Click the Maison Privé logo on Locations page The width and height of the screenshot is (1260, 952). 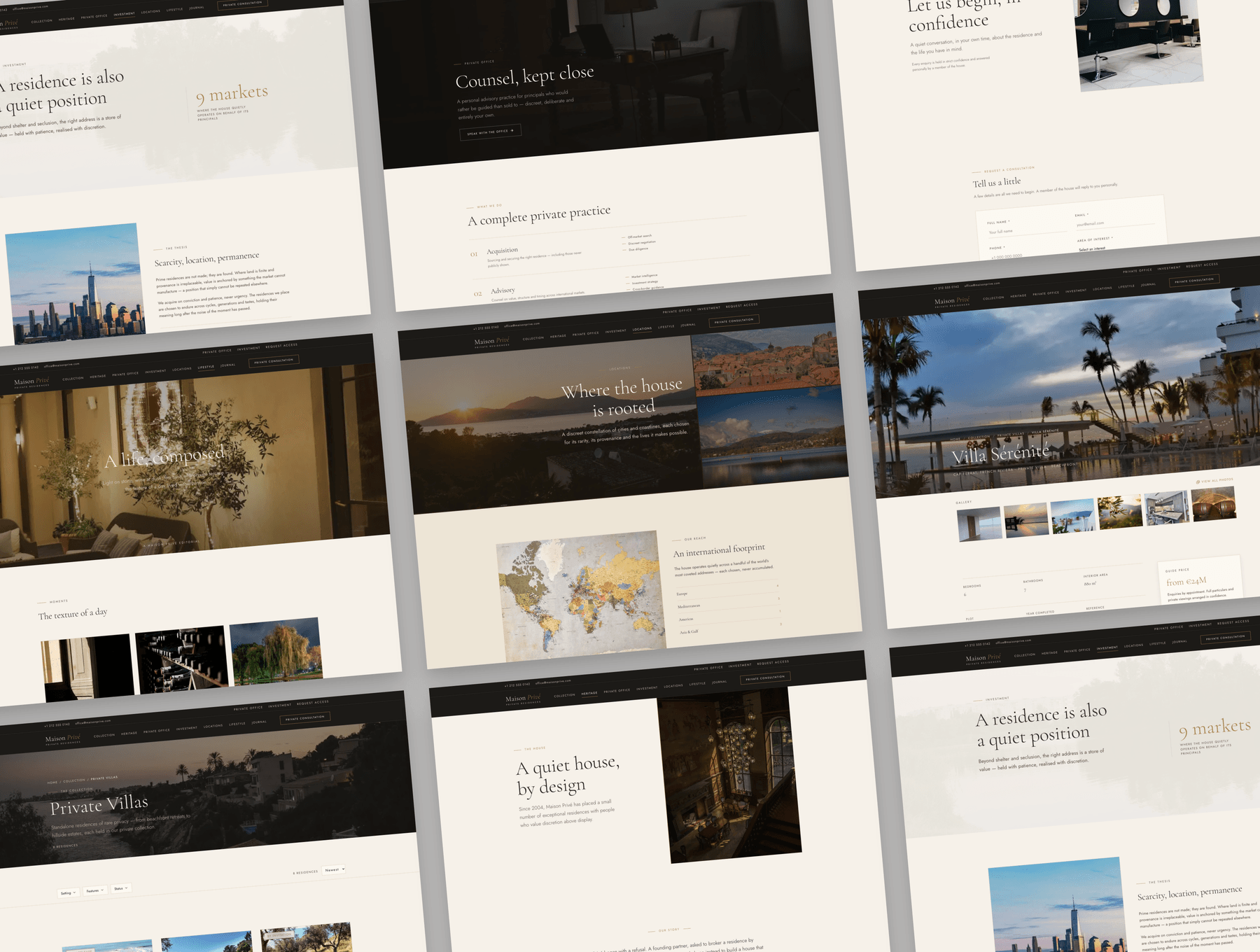click(491, 342)
